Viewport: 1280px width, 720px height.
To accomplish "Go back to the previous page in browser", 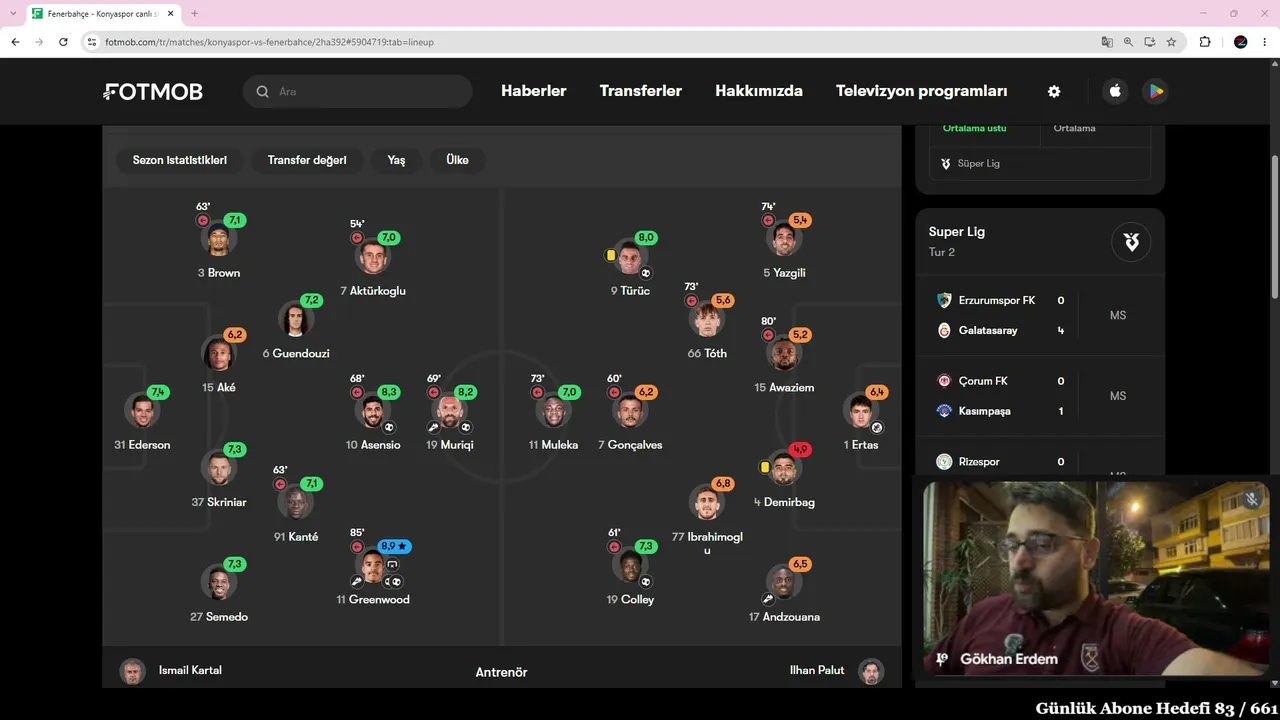I will point(15,42).
